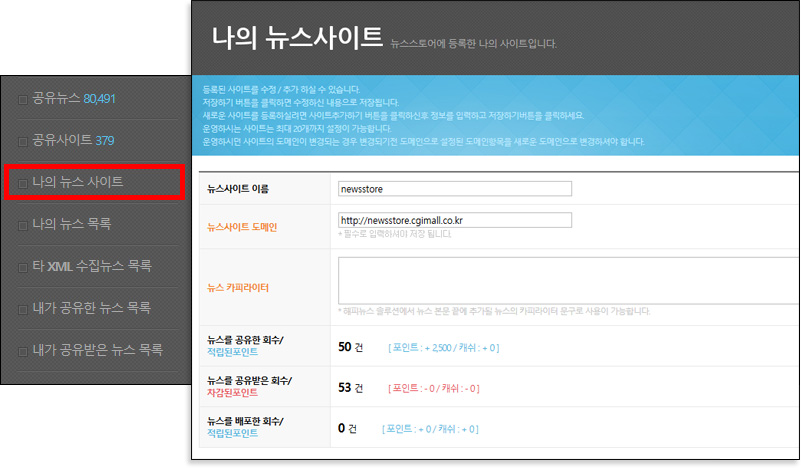Click the 50 건 shared count value
The height and width of the screenshot is (468, 801).
pos(350,347)
